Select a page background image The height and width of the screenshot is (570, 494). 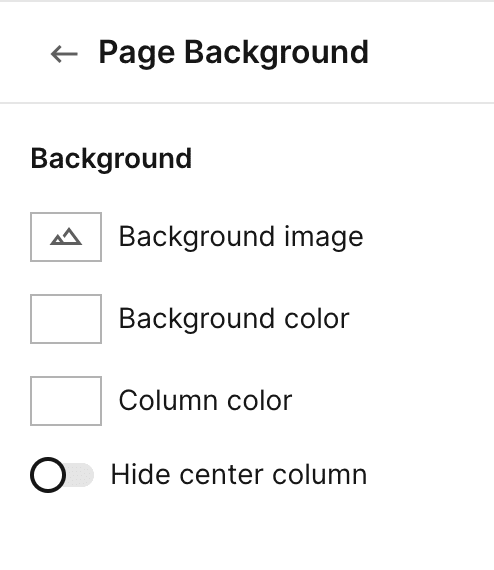coord(66,237)
